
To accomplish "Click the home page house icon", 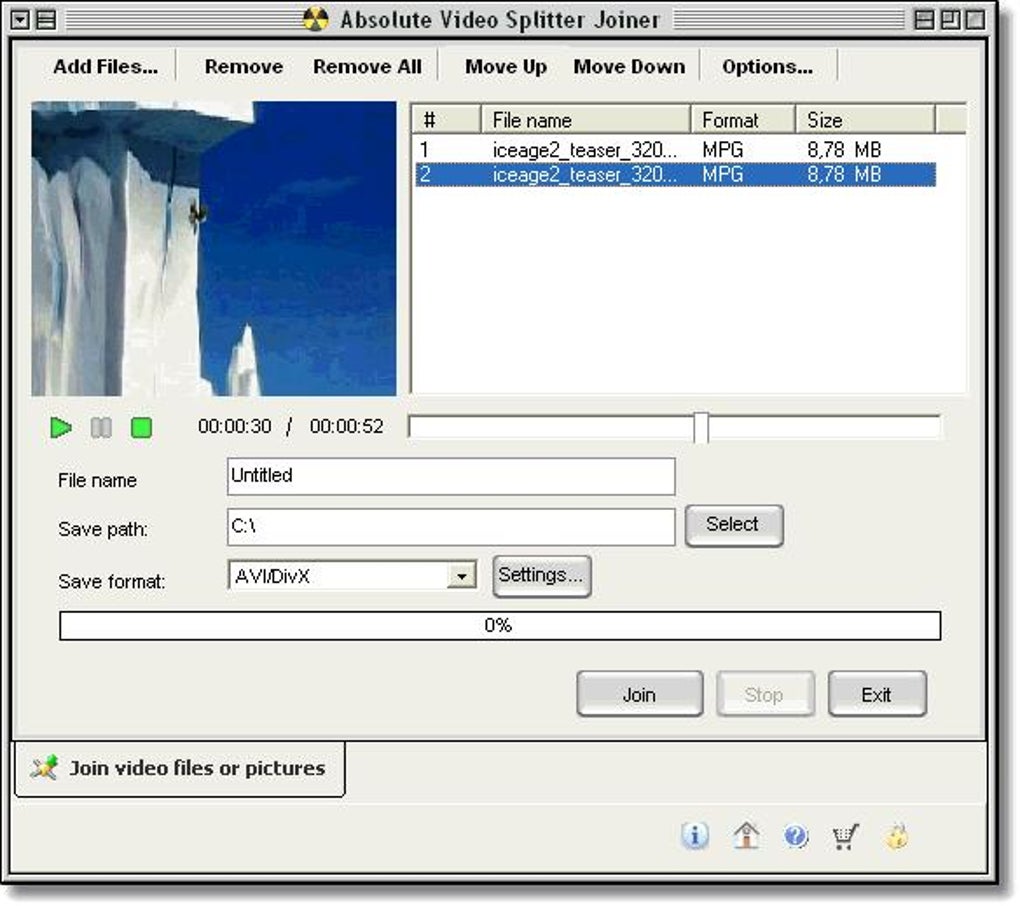I will click(746, 835).
